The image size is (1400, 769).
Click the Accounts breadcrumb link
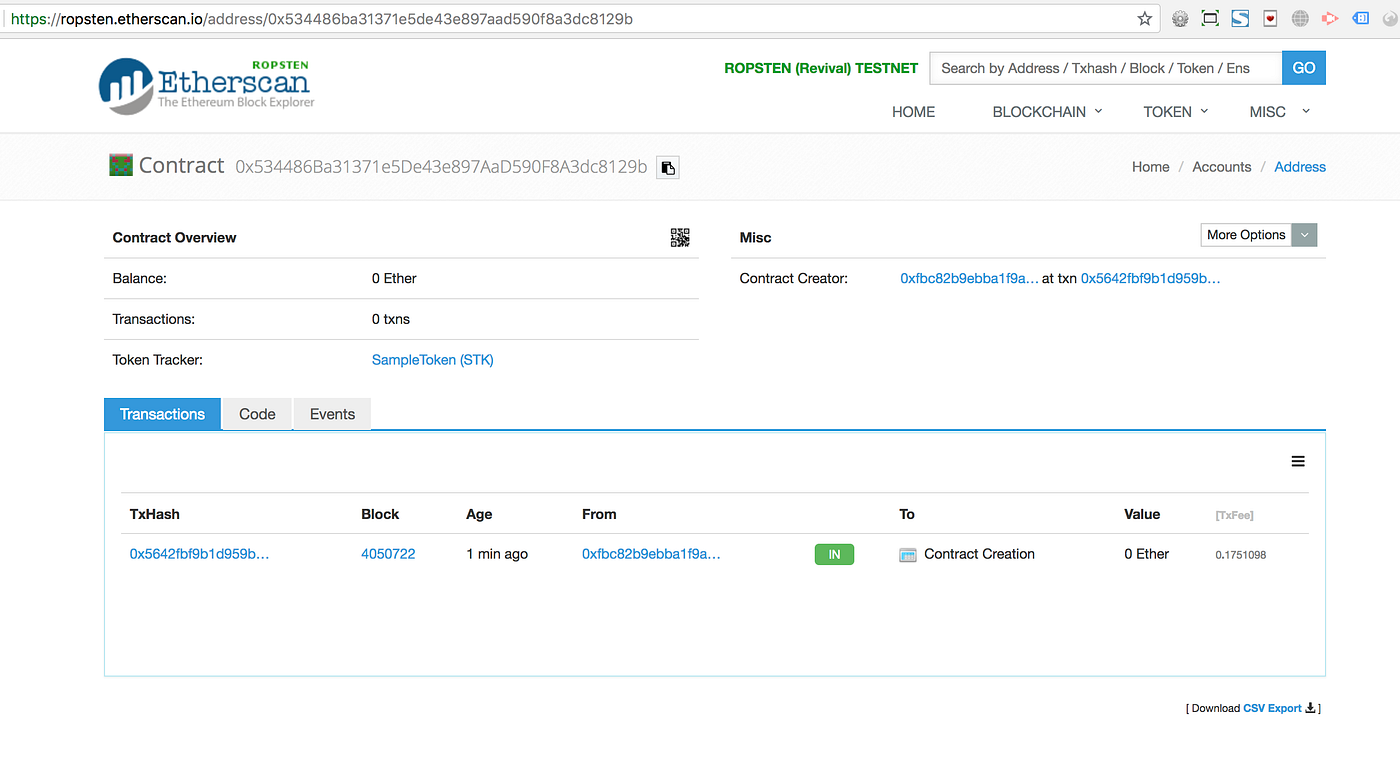click(x=1222, y=167)
